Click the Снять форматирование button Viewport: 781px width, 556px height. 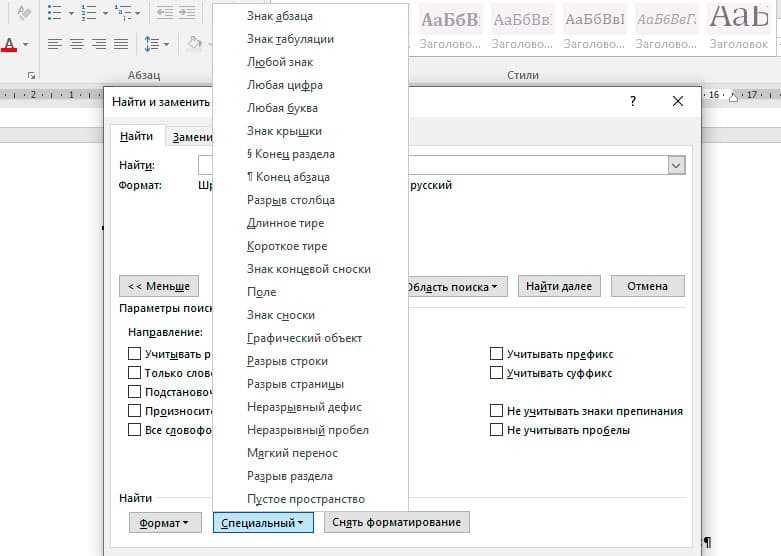click(x=396, y=522)
